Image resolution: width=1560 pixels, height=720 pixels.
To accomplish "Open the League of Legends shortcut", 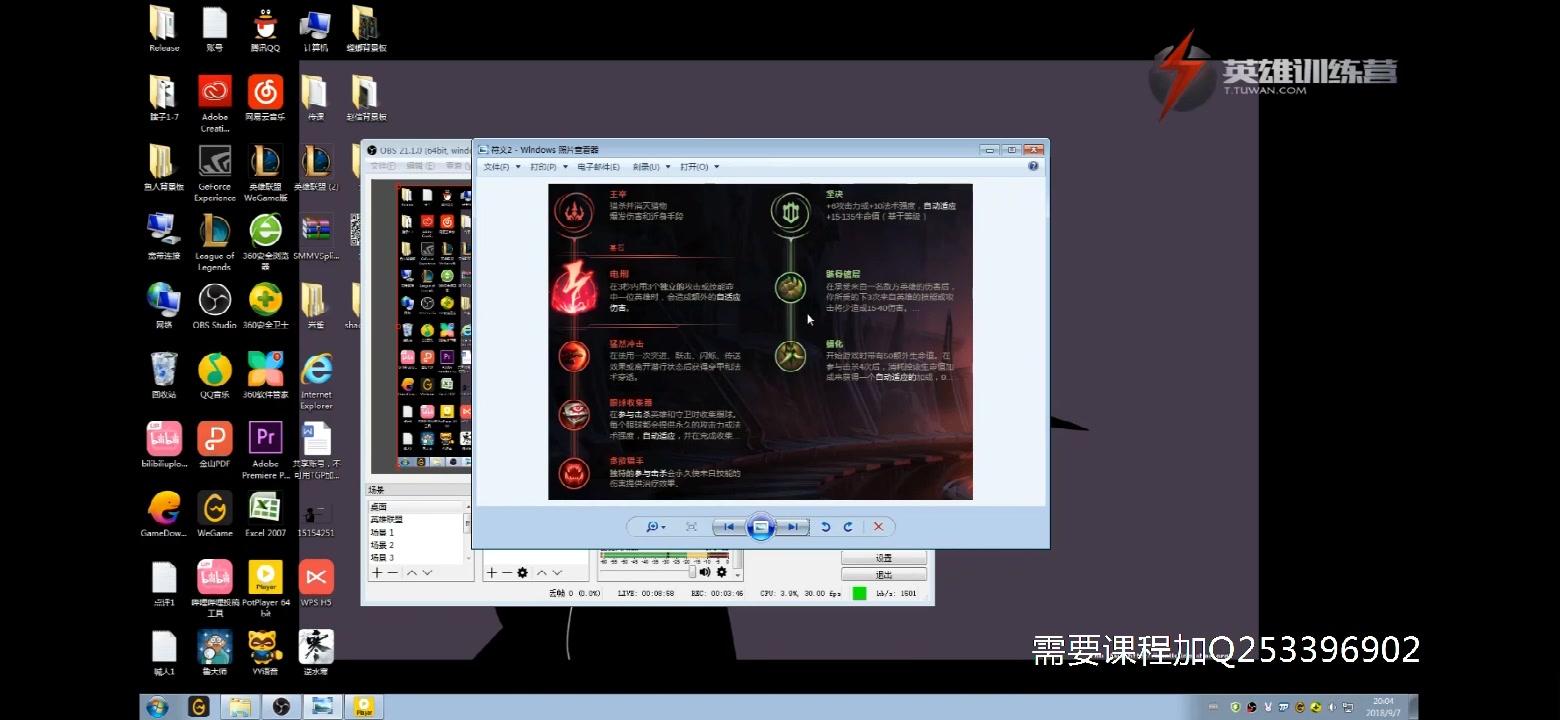I will (x=215, y=243).
